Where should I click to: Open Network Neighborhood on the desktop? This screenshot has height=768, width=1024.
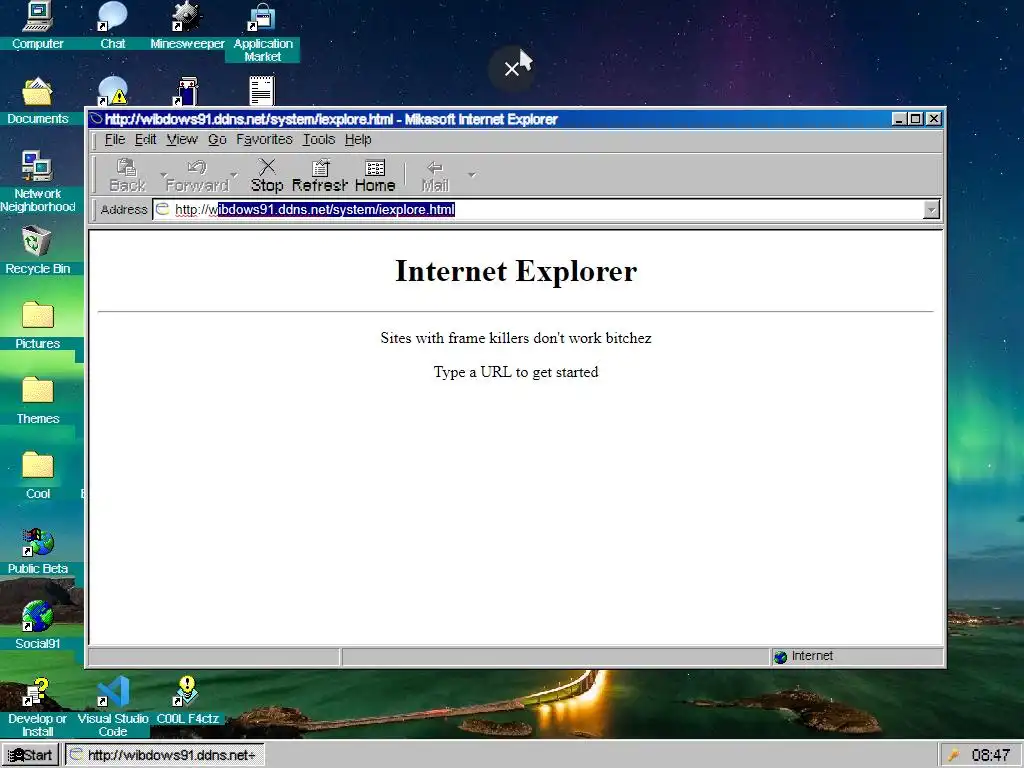coord(37,182)
